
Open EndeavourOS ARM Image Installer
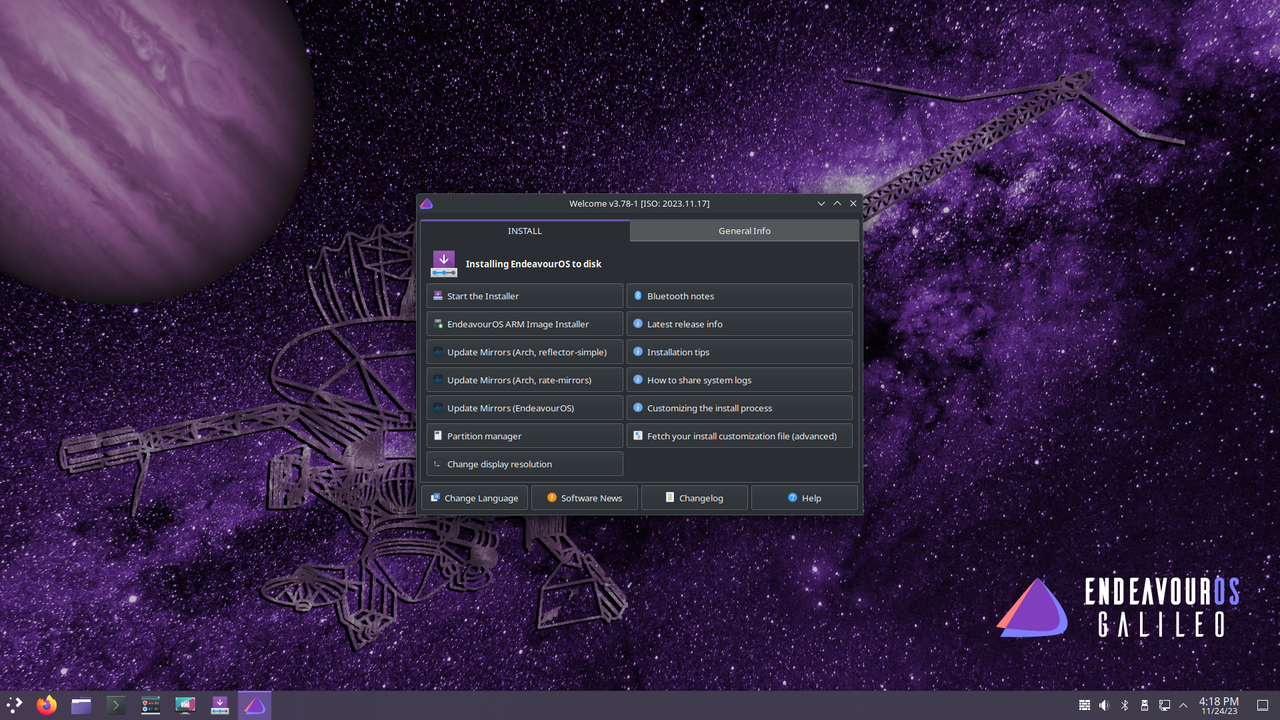coord(525,324)
